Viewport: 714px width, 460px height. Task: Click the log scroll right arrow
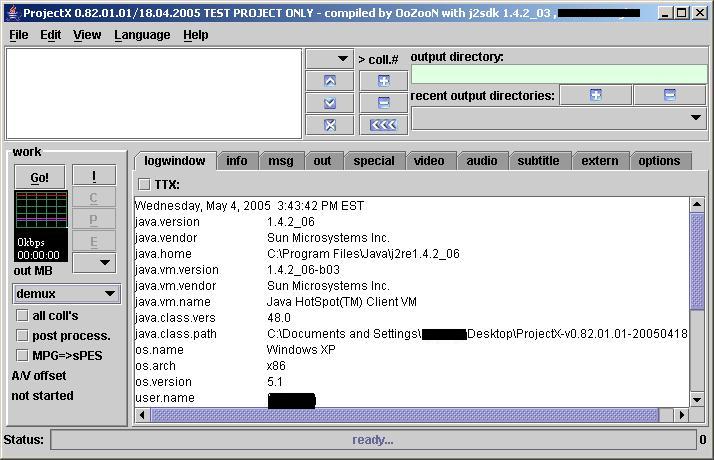point(682,415)
